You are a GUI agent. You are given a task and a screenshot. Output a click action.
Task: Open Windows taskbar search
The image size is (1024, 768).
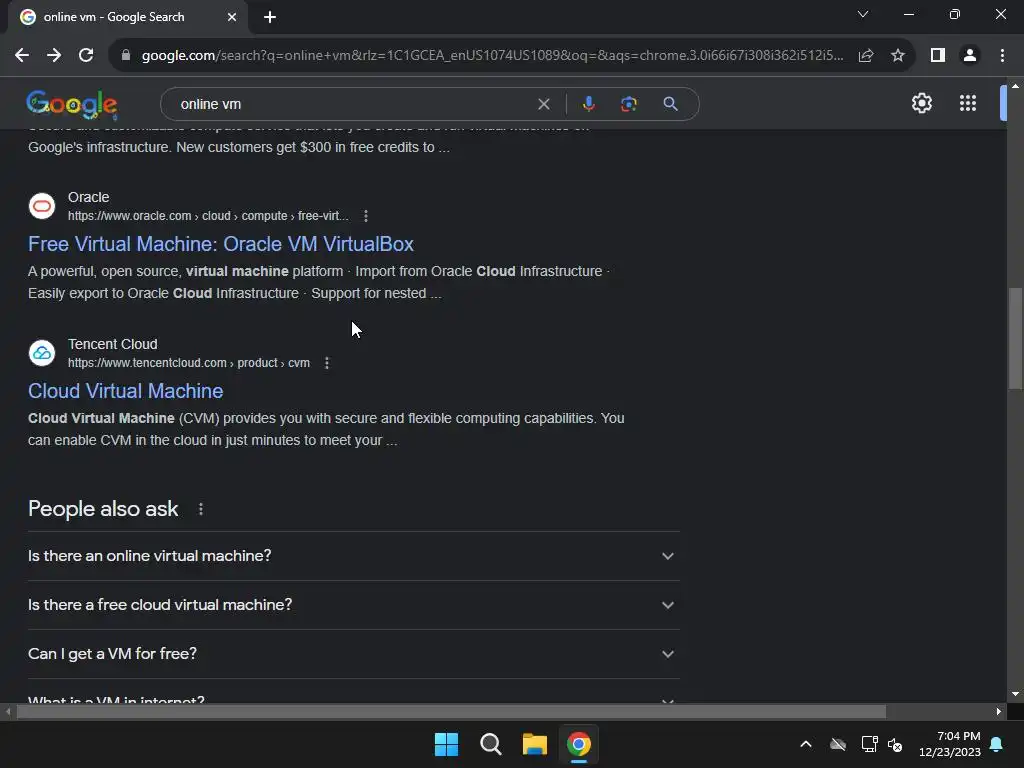pos(490,744)
